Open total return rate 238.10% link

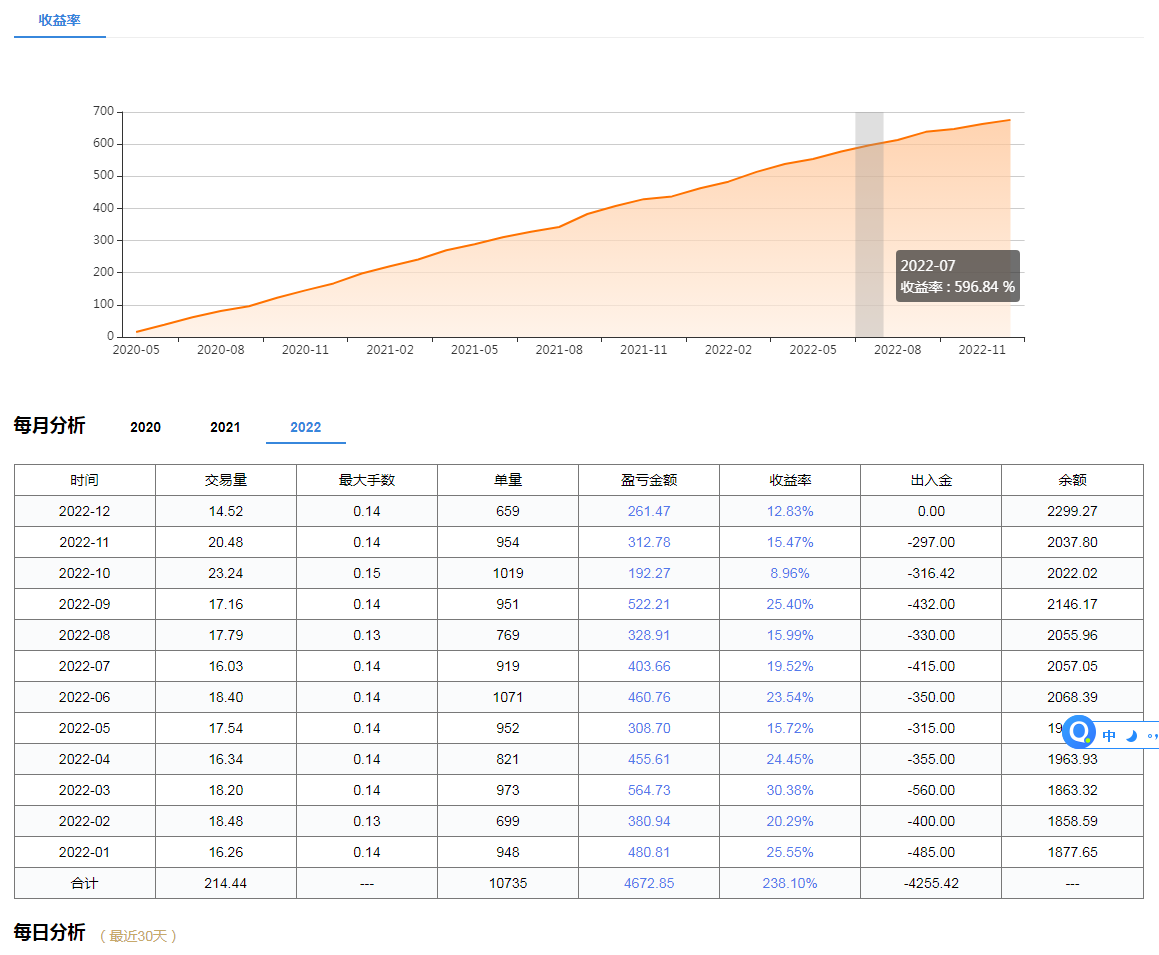(790, 884)
